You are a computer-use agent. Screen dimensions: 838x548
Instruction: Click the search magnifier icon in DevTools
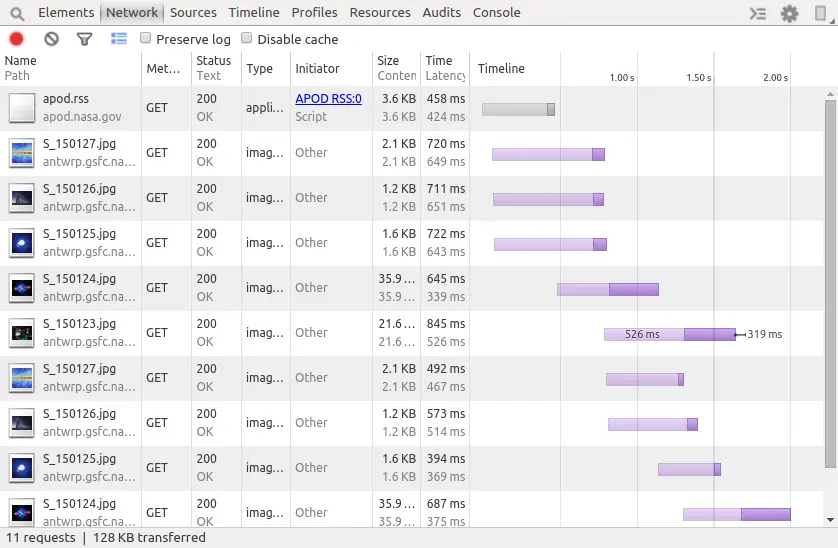18,13
